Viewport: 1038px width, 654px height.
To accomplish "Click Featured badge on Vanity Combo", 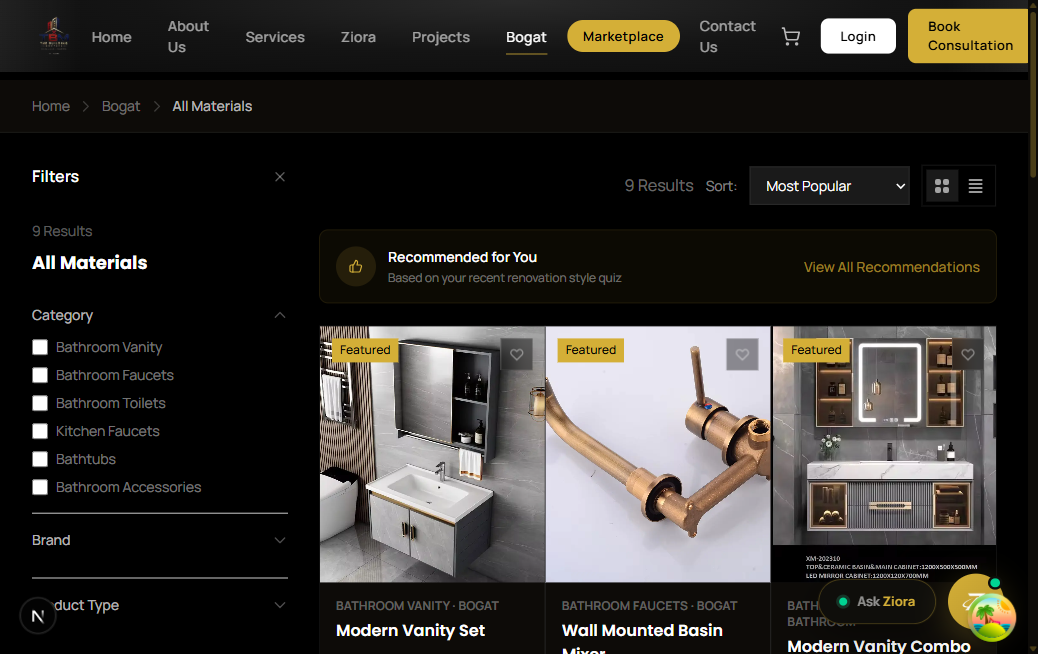I will click(x=816, y=350).
